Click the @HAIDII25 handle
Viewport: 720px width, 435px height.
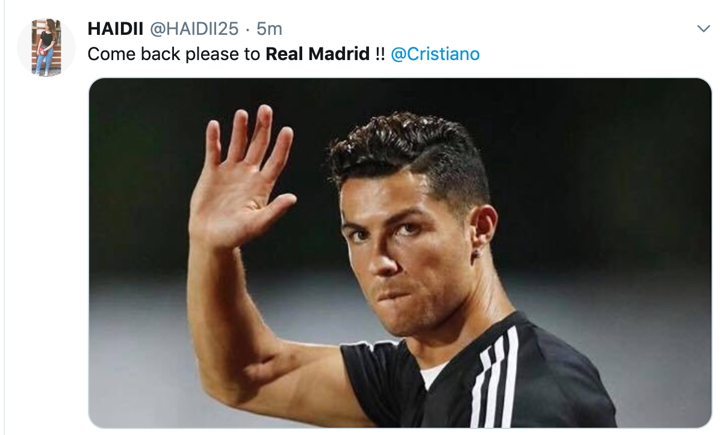tap(194, 29)
